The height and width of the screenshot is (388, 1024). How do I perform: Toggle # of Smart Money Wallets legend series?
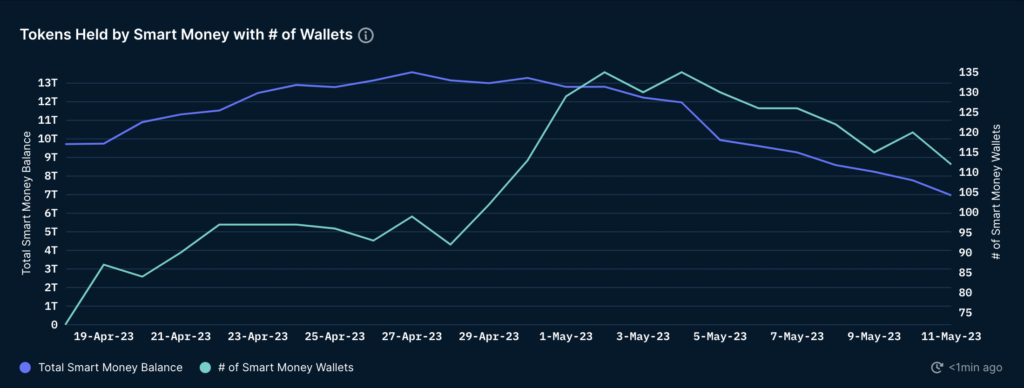coord(276,368)
